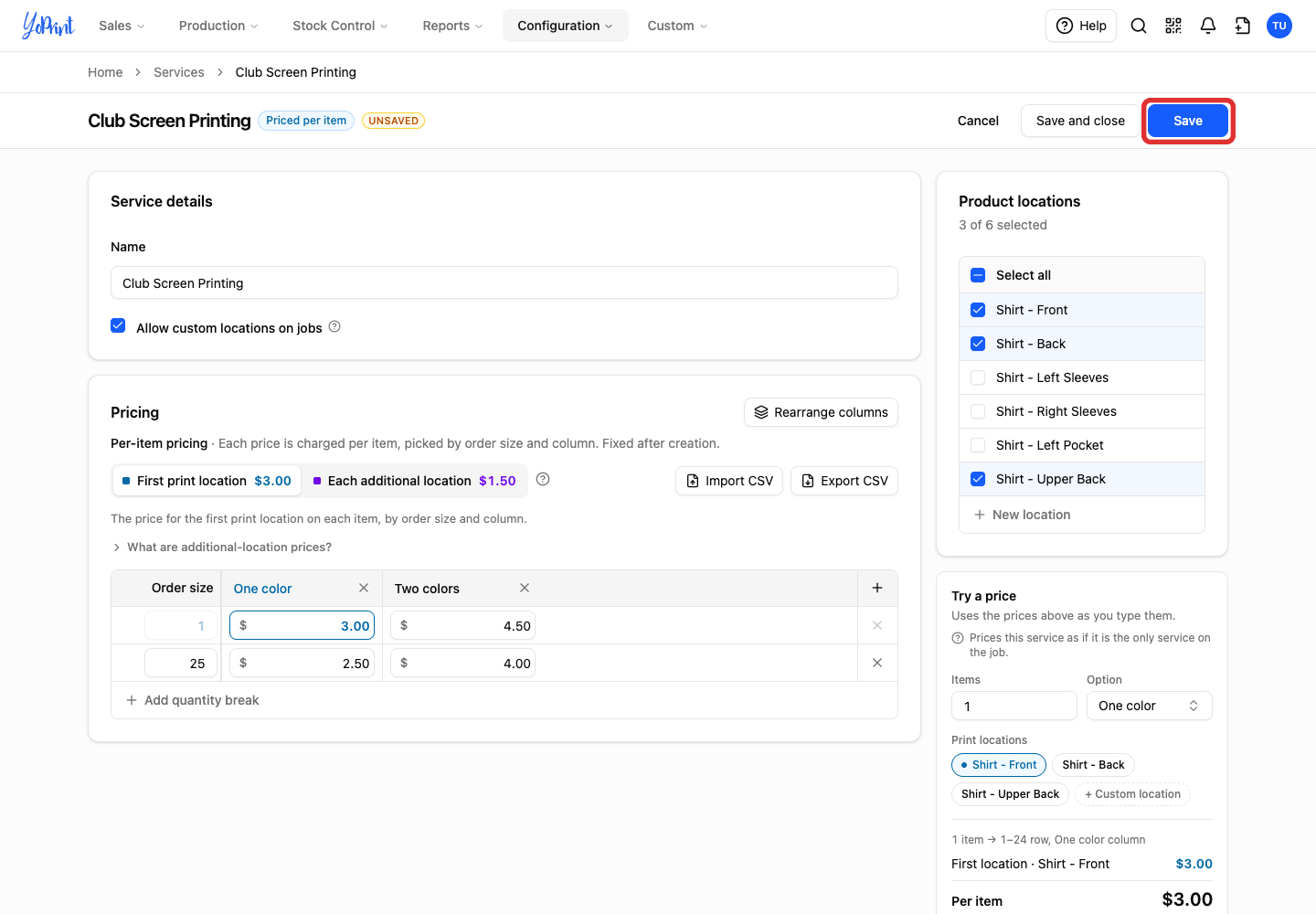1316x914 pixels.
Task: Open the Configuration menu
Action: coord(565,26)
